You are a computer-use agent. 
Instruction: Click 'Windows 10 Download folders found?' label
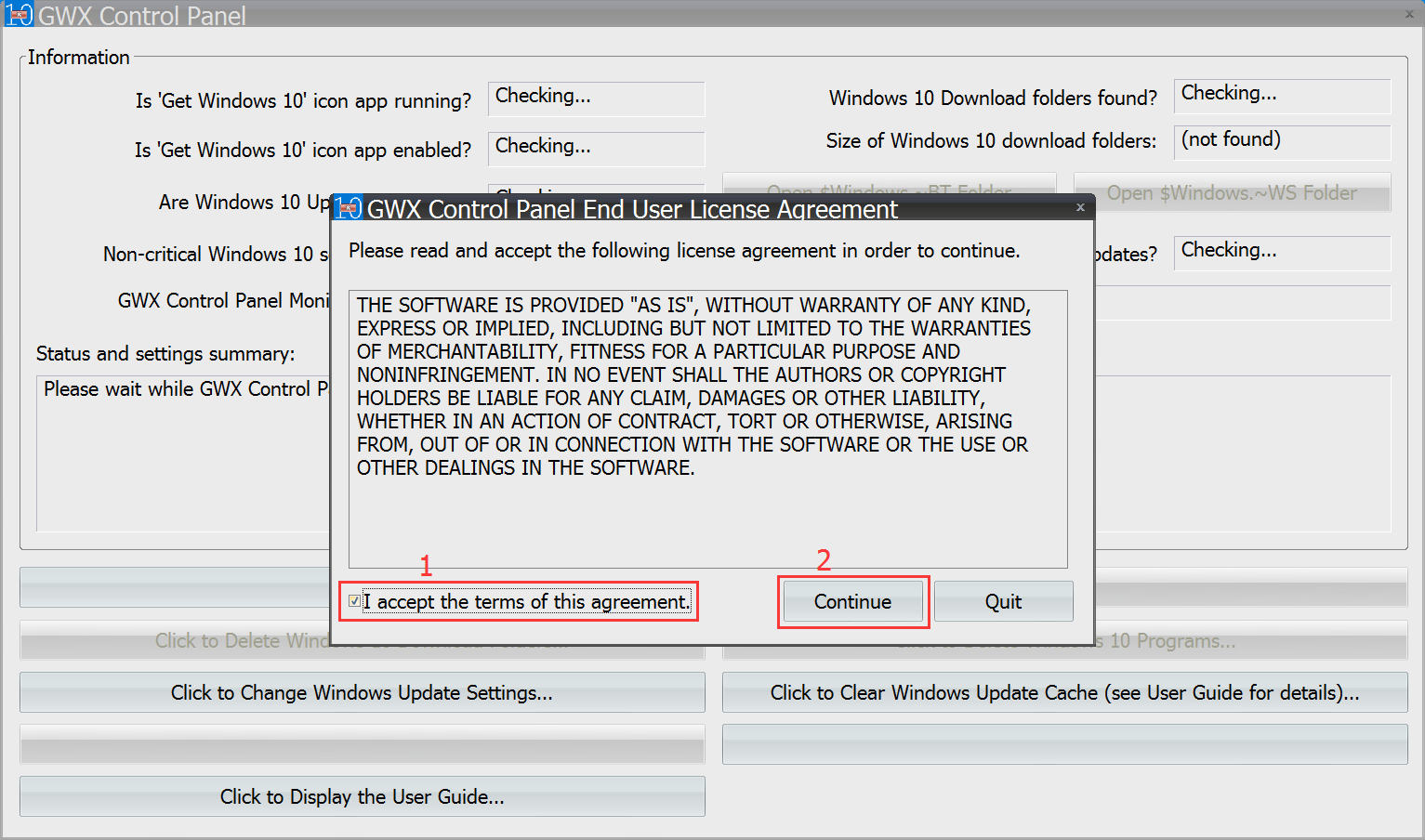coord(994,98)
